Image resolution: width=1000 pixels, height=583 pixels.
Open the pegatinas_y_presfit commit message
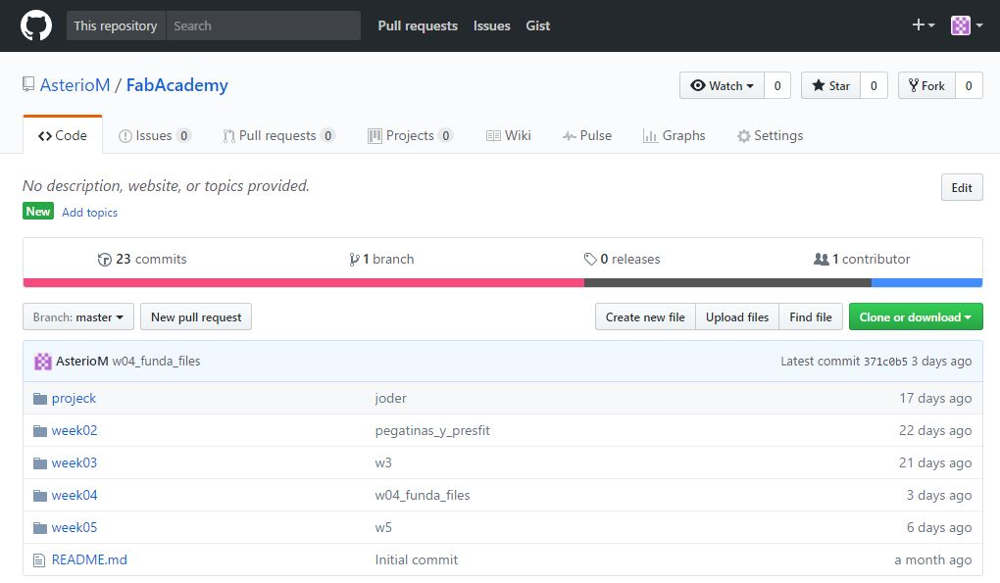coord(432,431)
